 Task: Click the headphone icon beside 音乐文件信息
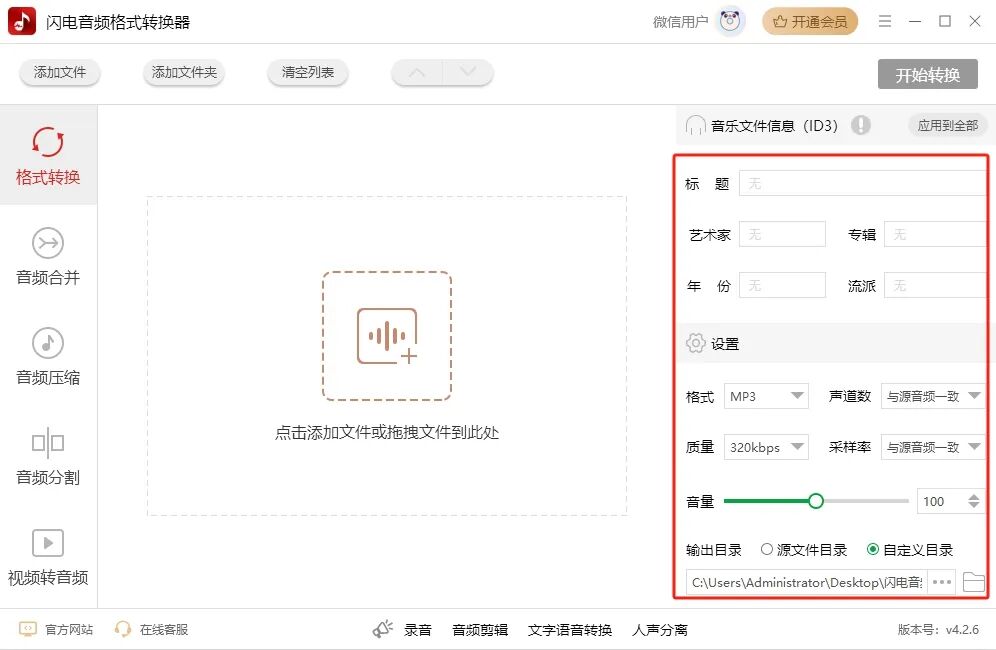tap(696, 125)
